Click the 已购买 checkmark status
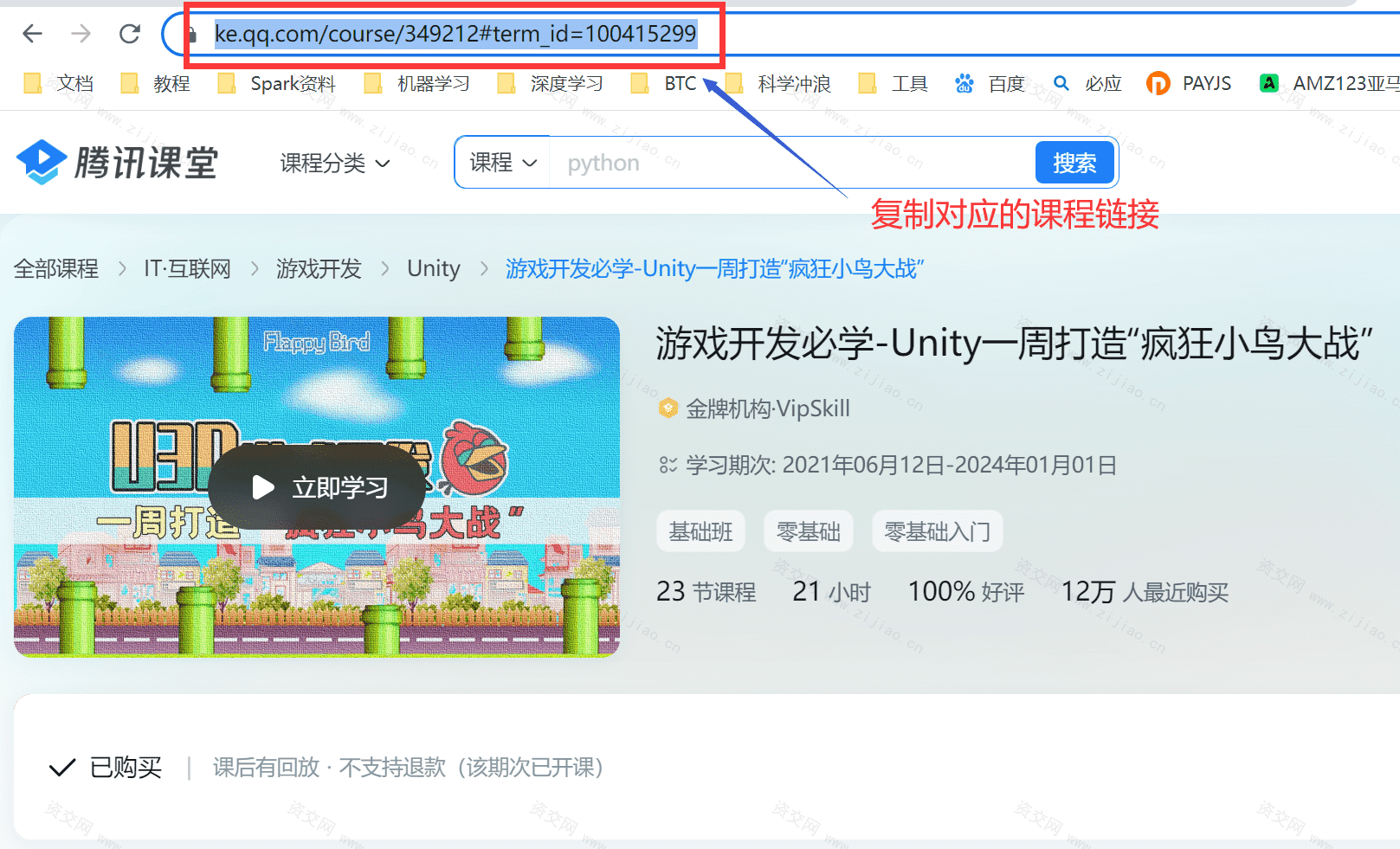This screenshot has width=1400, height=849. click(106, 768)
